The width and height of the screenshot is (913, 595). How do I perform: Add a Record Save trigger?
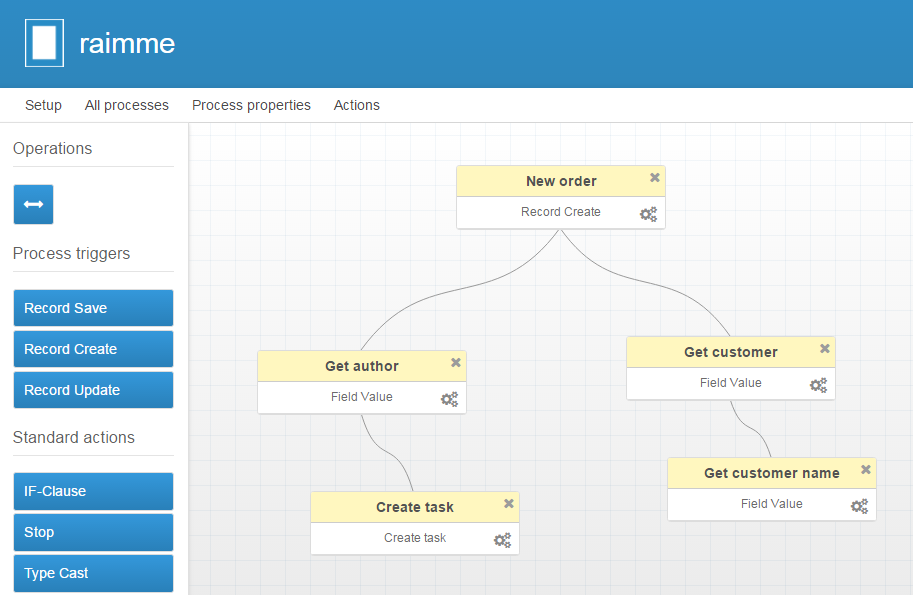coord(93,308)
